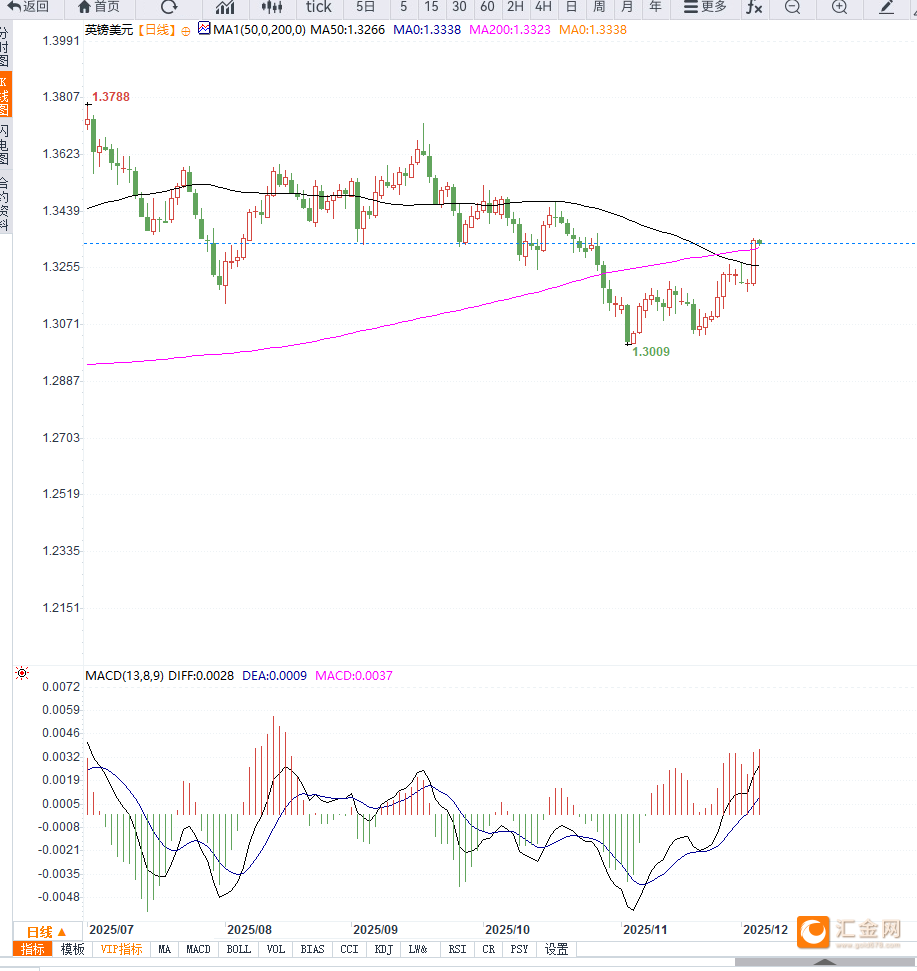Select the 30 minute timeframe

click(459, 7)
